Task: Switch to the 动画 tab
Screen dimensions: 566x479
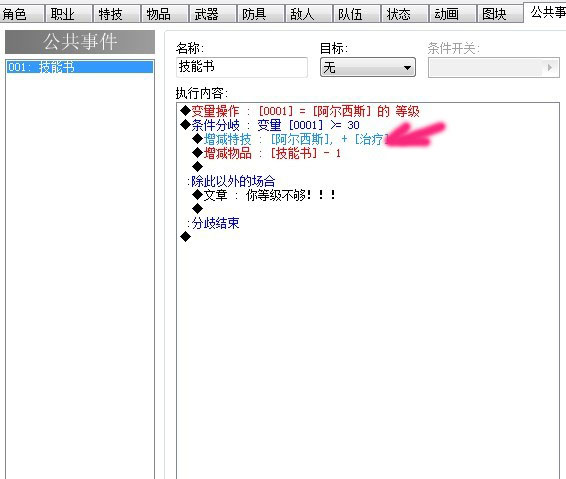Action: [x=452, y=14]
